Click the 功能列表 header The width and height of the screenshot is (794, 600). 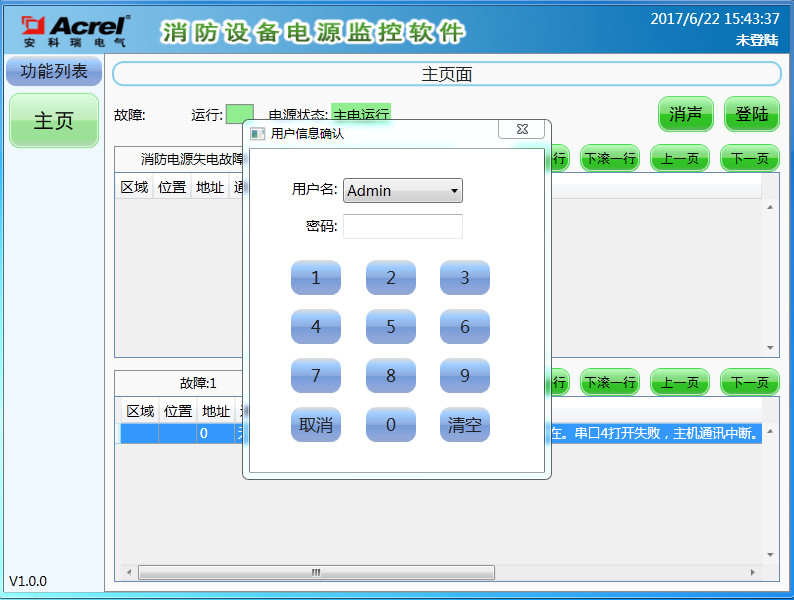(54, 71)
